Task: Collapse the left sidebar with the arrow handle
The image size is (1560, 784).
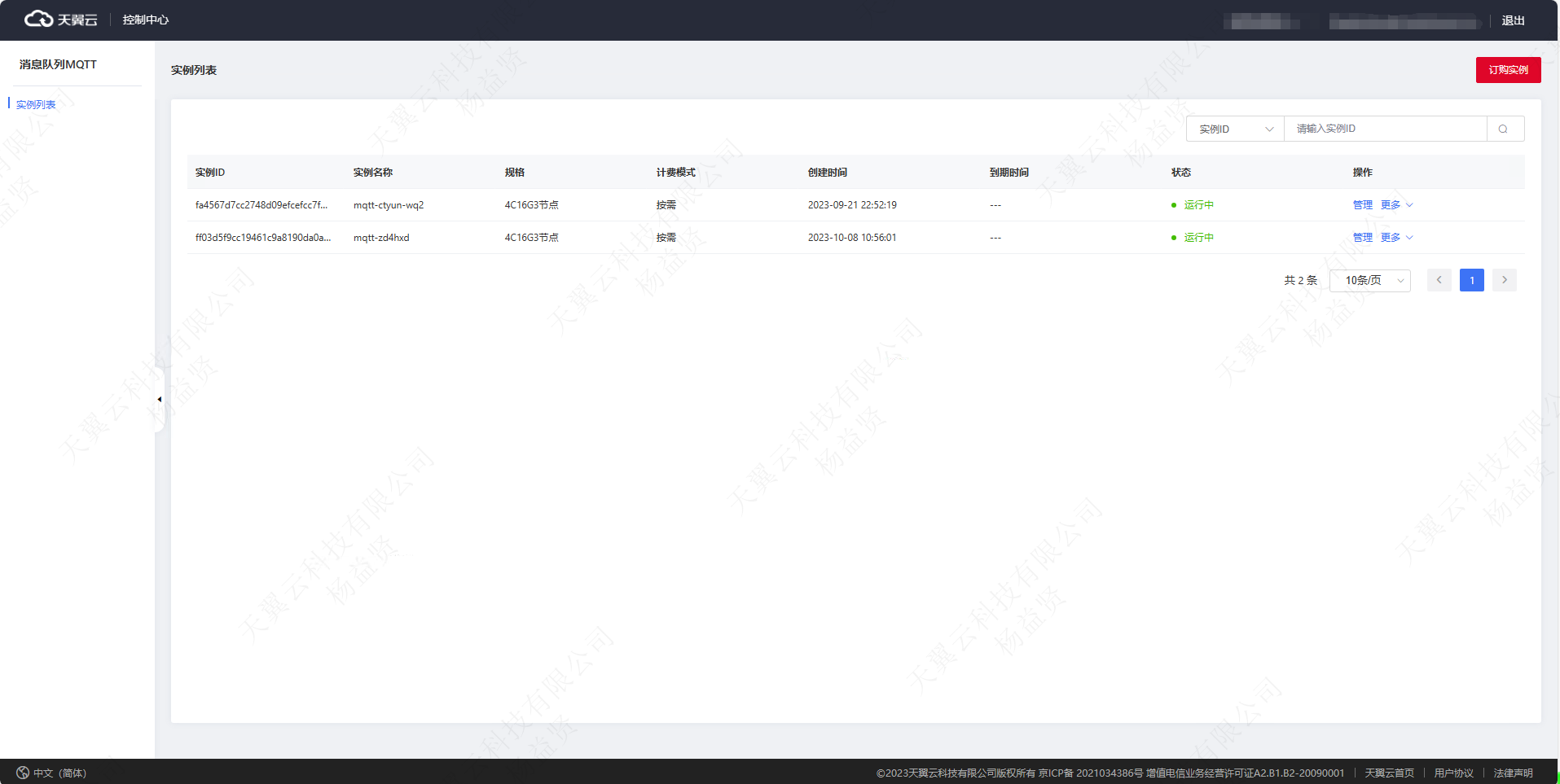Action: click(160, 399)
